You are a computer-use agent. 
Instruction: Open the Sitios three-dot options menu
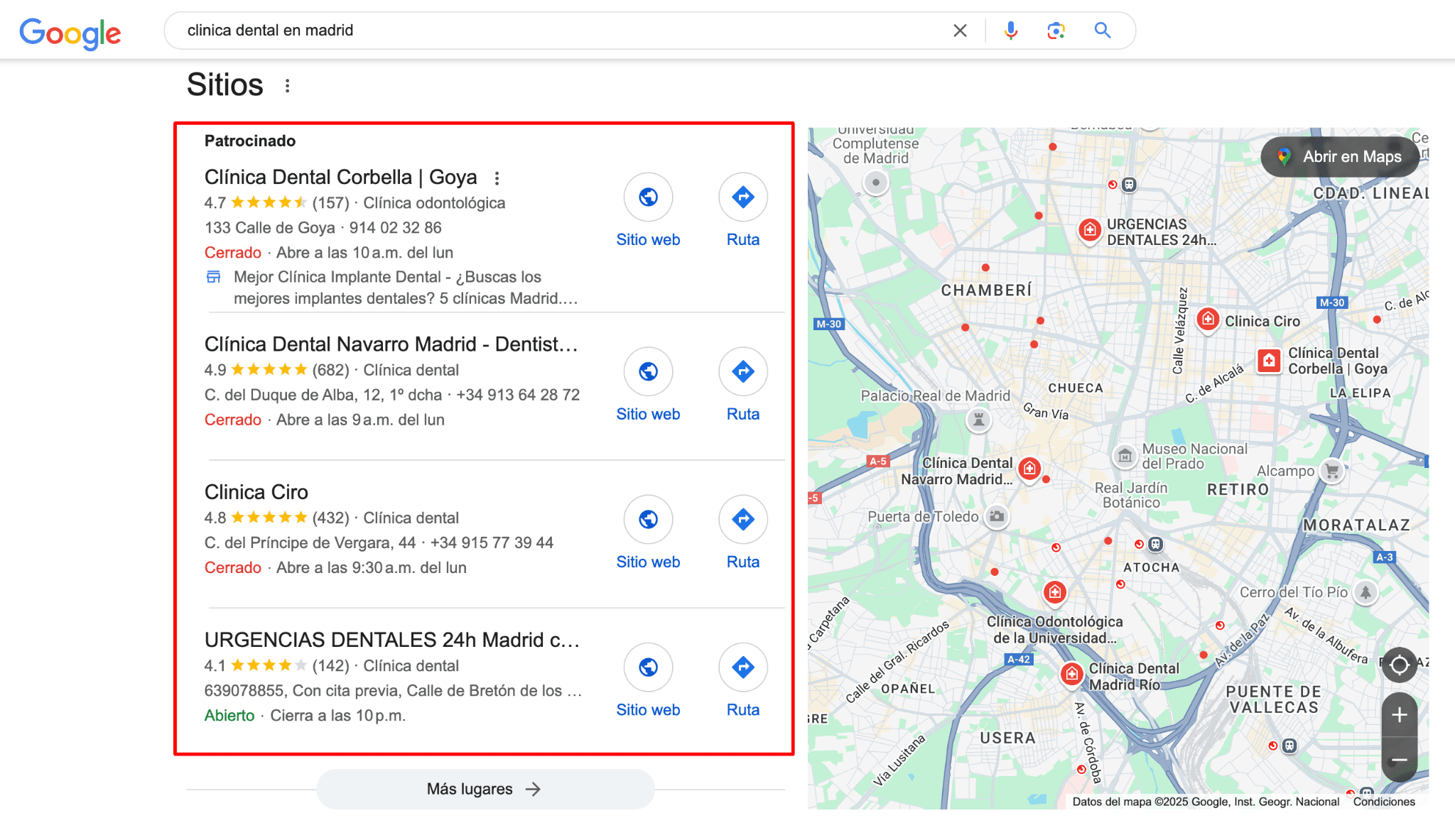(287, 86)
